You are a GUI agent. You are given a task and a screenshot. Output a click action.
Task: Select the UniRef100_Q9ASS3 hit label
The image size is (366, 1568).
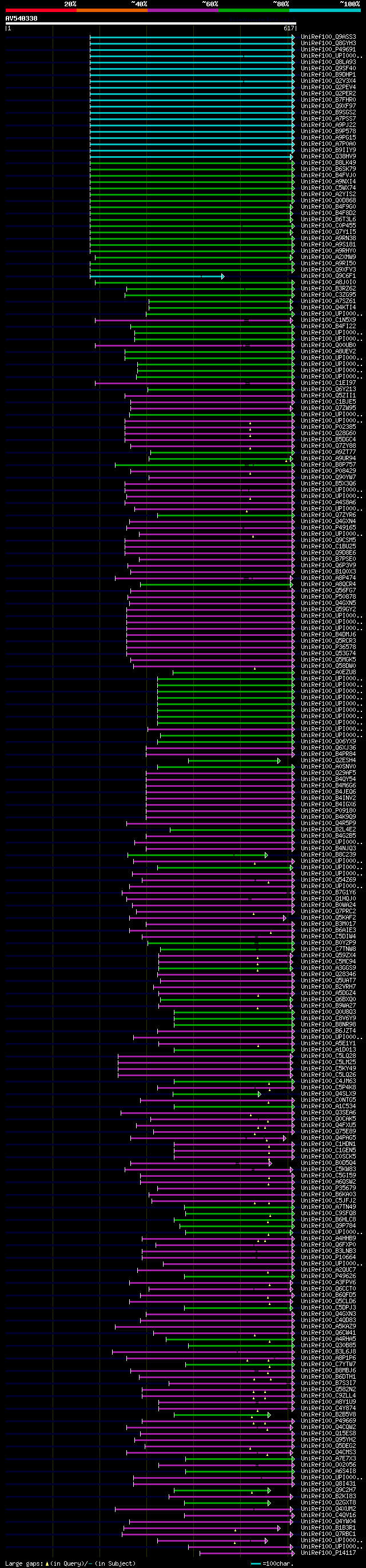pos(328,37)
